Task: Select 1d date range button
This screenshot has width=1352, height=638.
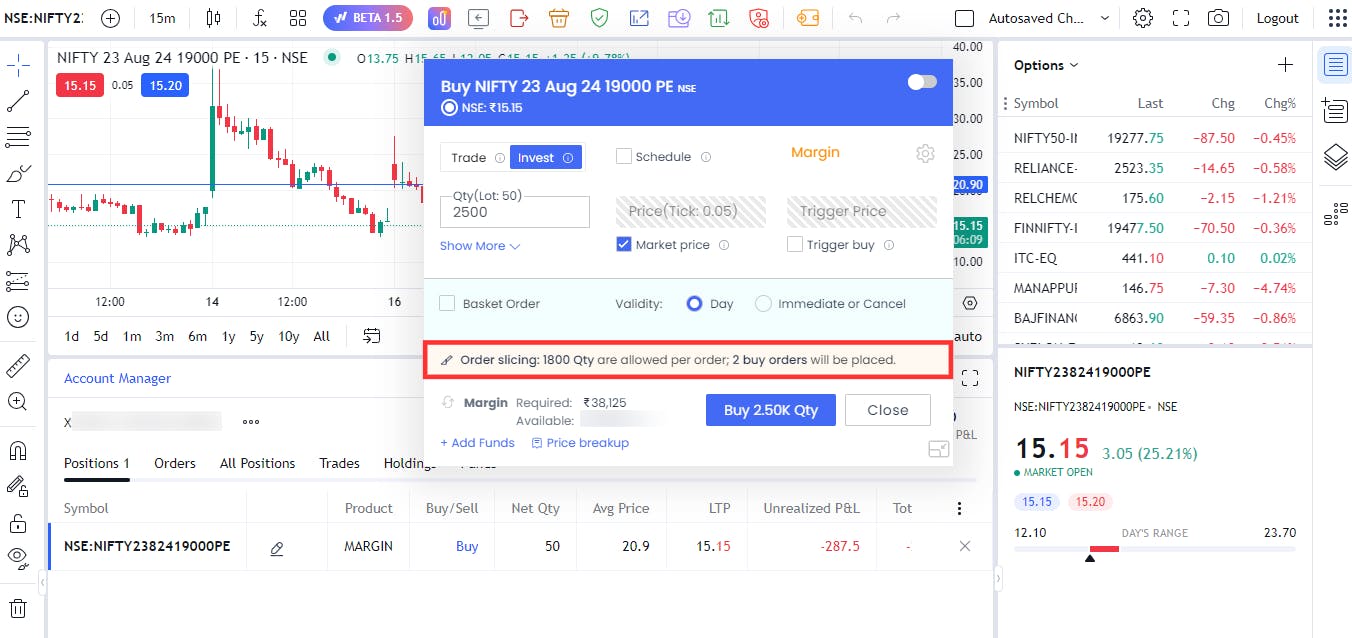Action: pos(71,336)
